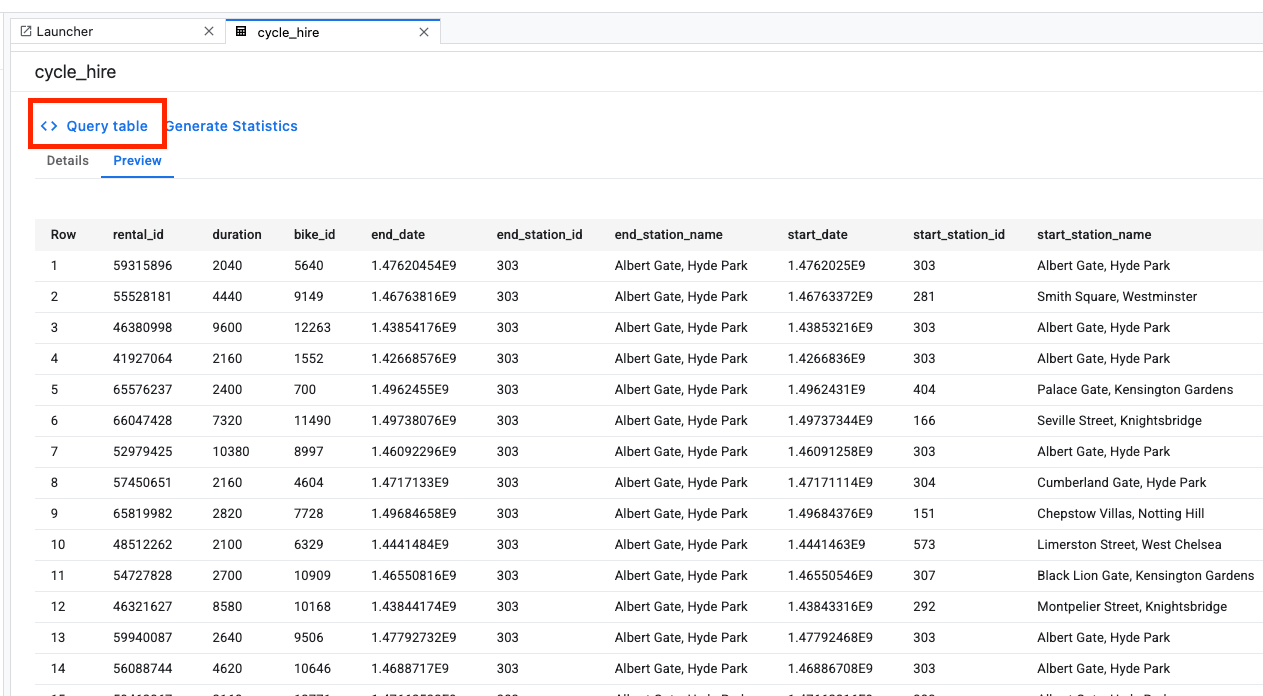Click the duration column header

pyautogui.click(x=237, y=234)
